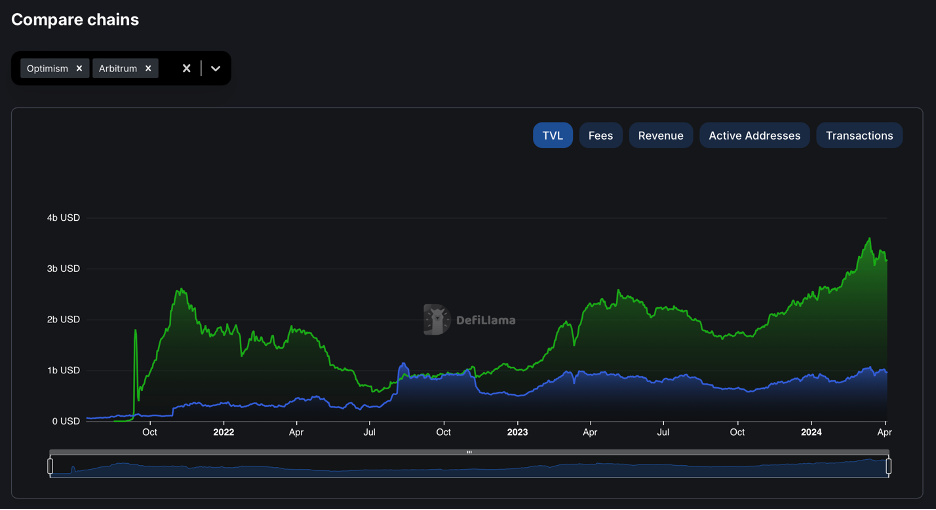The height and width of the screenshot is (510, 936).
Task: Toggle the Fees metric
Action: (600, 136)
